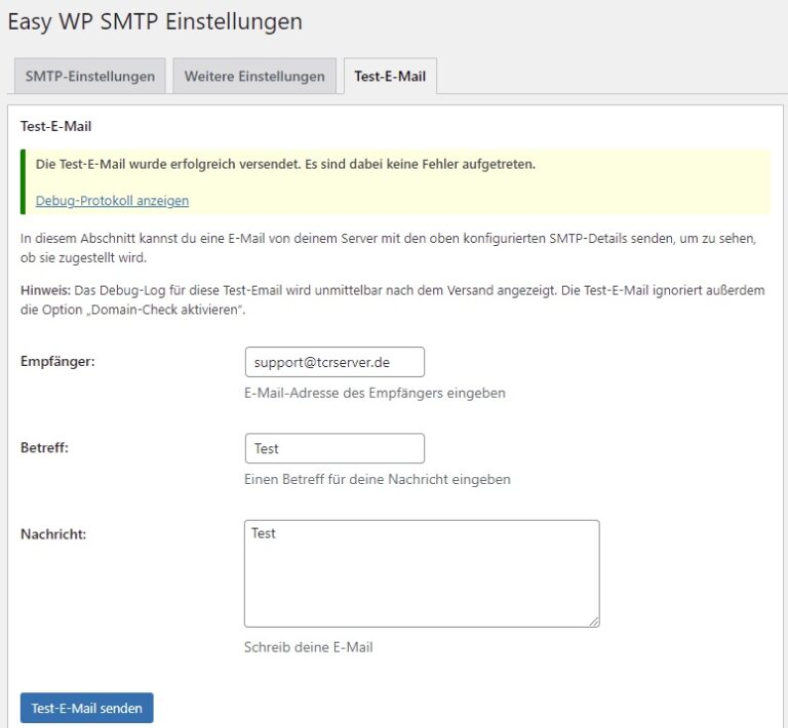Switch to the SMTP-Einstellungen tab
This screenshot has width=788, height=728.
click(88, 77)
